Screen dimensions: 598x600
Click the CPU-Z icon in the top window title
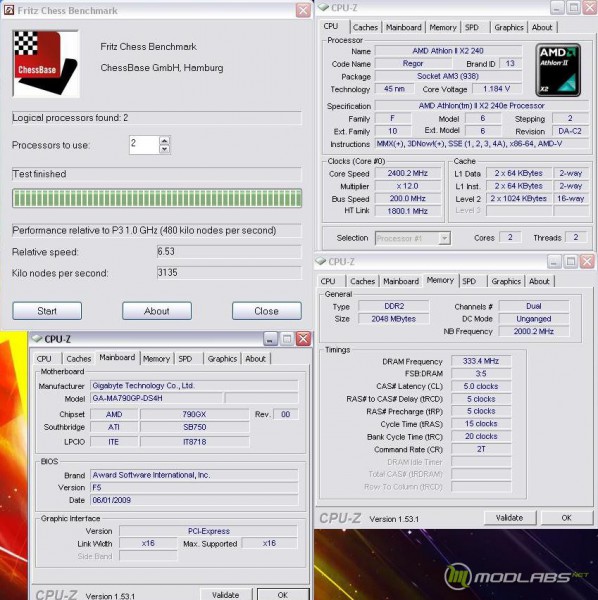[324, 7]
